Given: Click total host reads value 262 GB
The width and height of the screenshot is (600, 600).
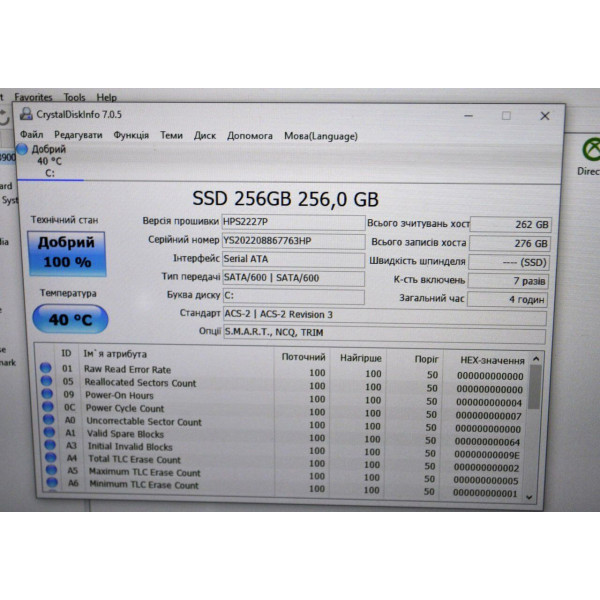Looking at the screenshot, I should pos(510,225).
